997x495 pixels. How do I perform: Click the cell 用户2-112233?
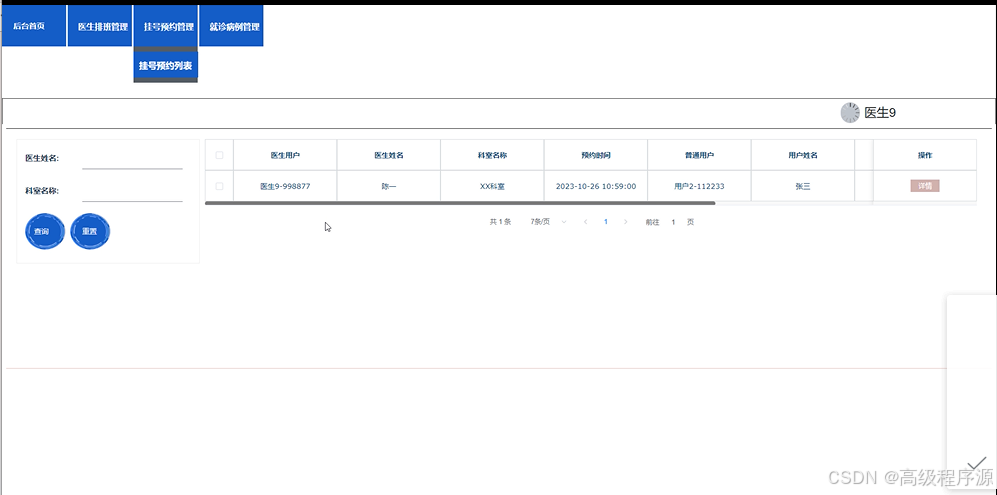[699, 186]
